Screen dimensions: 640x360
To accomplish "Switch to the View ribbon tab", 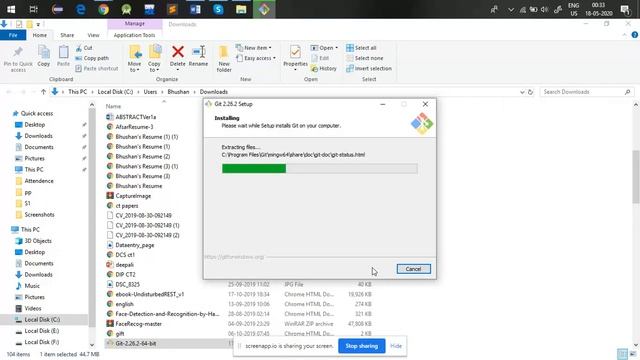I will click(93, 35).
